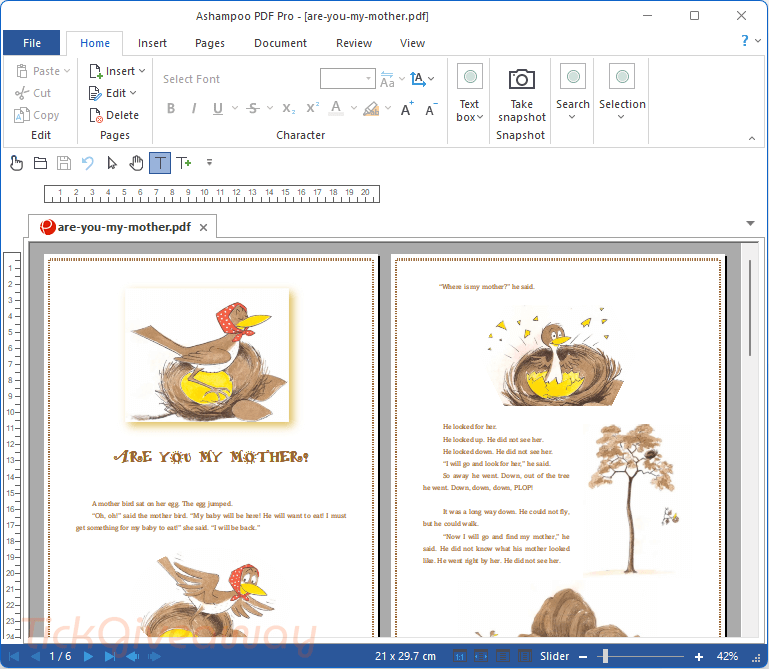Screen dimensions: 769x669
Task: Select the are-you-my-mother.pdf document tab
Action: (123, 227)
